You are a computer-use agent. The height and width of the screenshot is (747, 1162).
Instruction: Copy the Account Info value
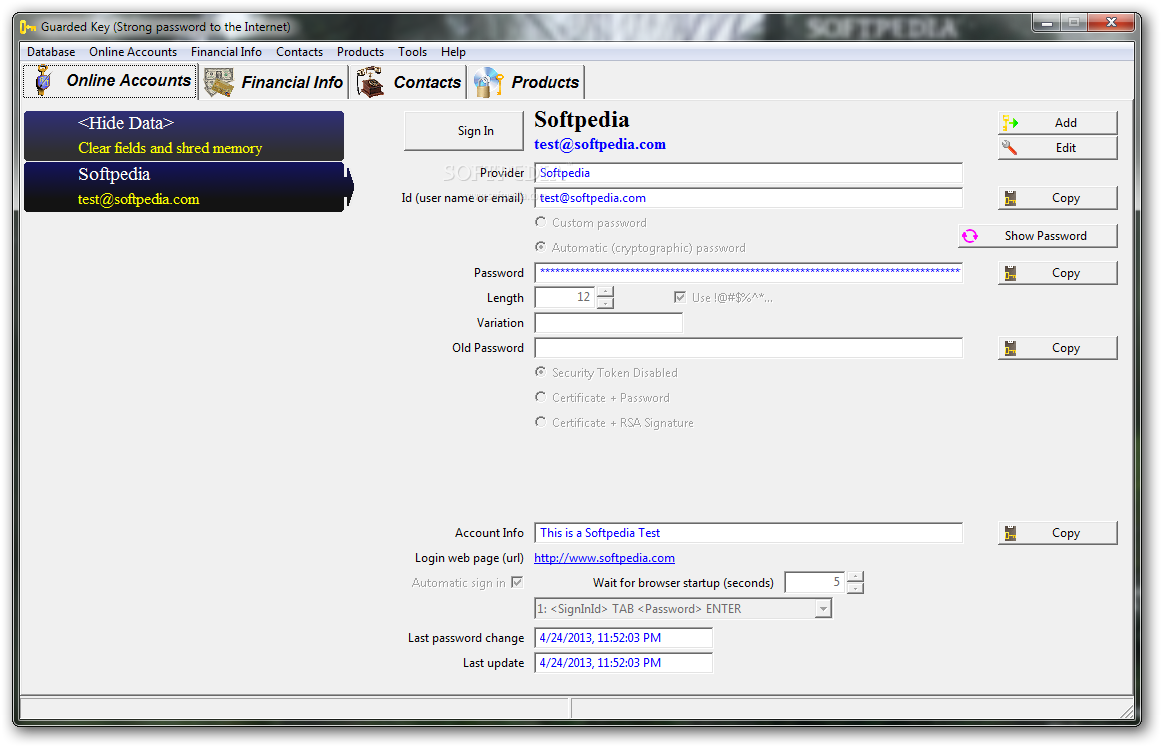point(1058,534)
